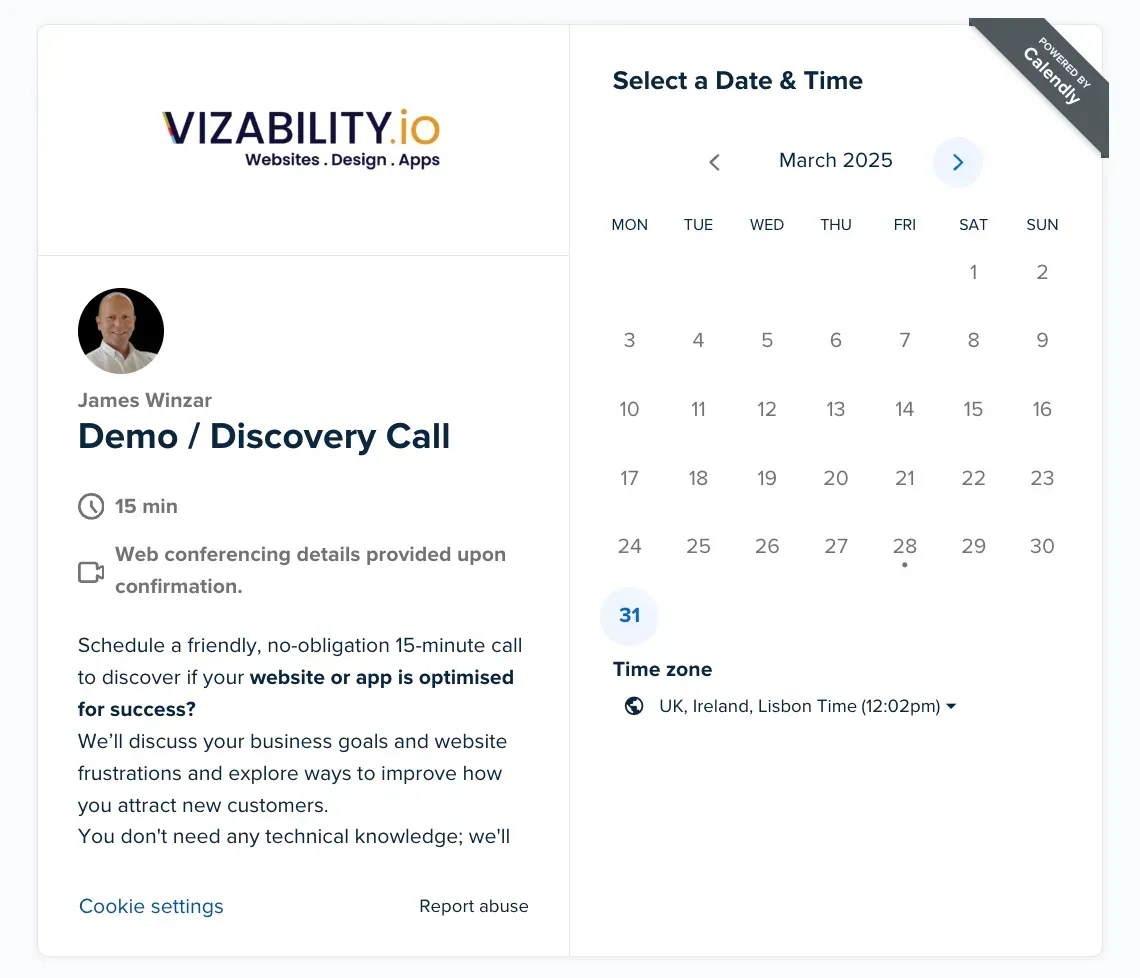Image resolution: width=1140 pixels, height=978 pixels.
Task: Click date 29 in the calendar
Action: pos(974,546)
